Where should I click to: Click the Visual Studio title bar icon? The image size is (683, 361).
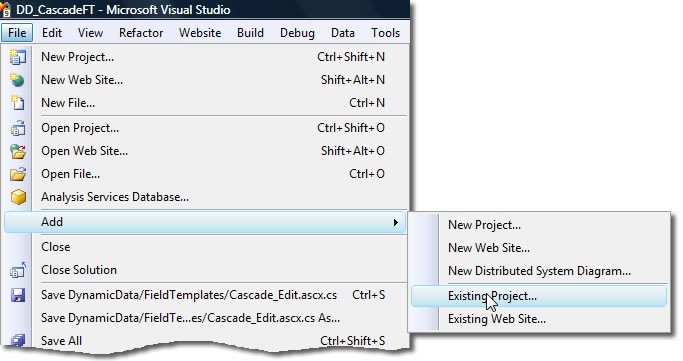[x=5, y=9]
